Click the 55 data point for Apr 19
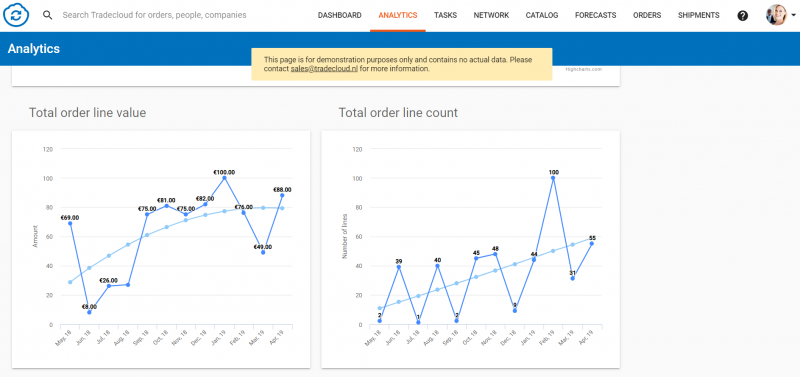Viewport: 800px width, 377px height. click(x=592, y=243)
